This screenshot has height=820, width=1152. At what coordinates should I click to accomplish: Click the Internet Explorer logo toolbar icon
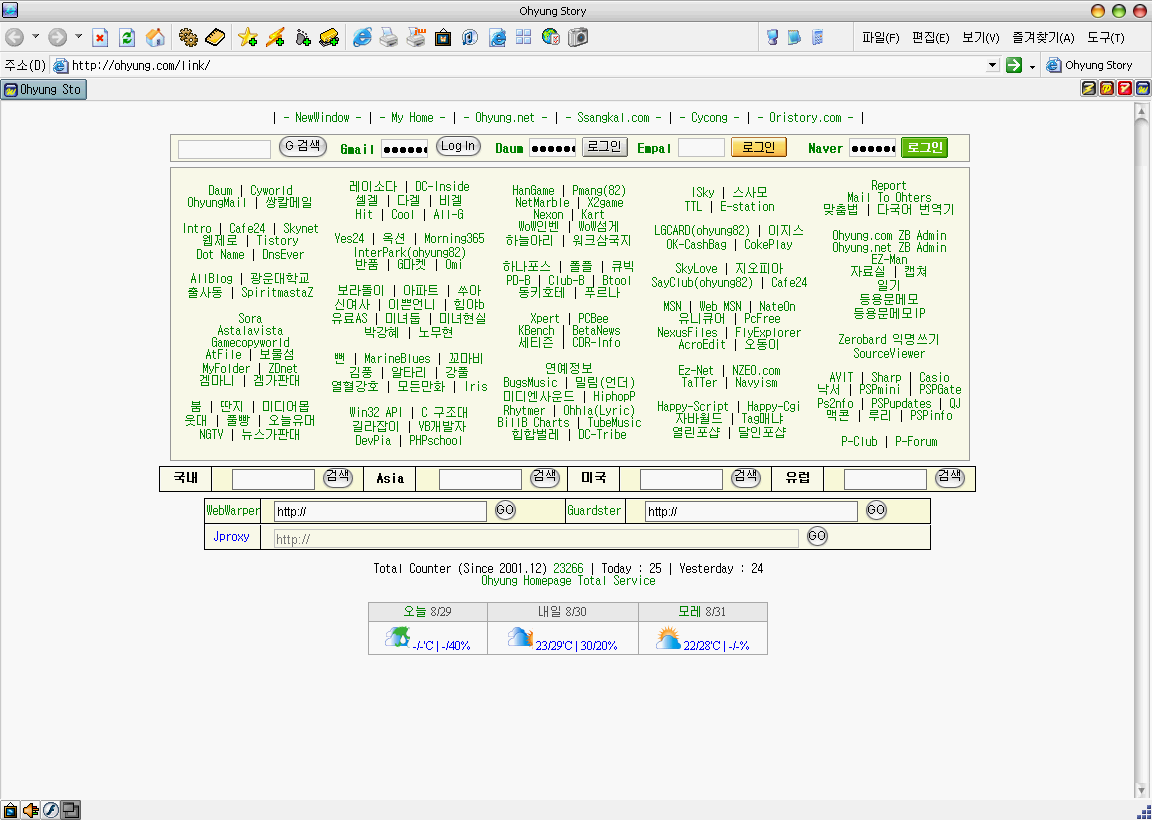tap(361, 37)
